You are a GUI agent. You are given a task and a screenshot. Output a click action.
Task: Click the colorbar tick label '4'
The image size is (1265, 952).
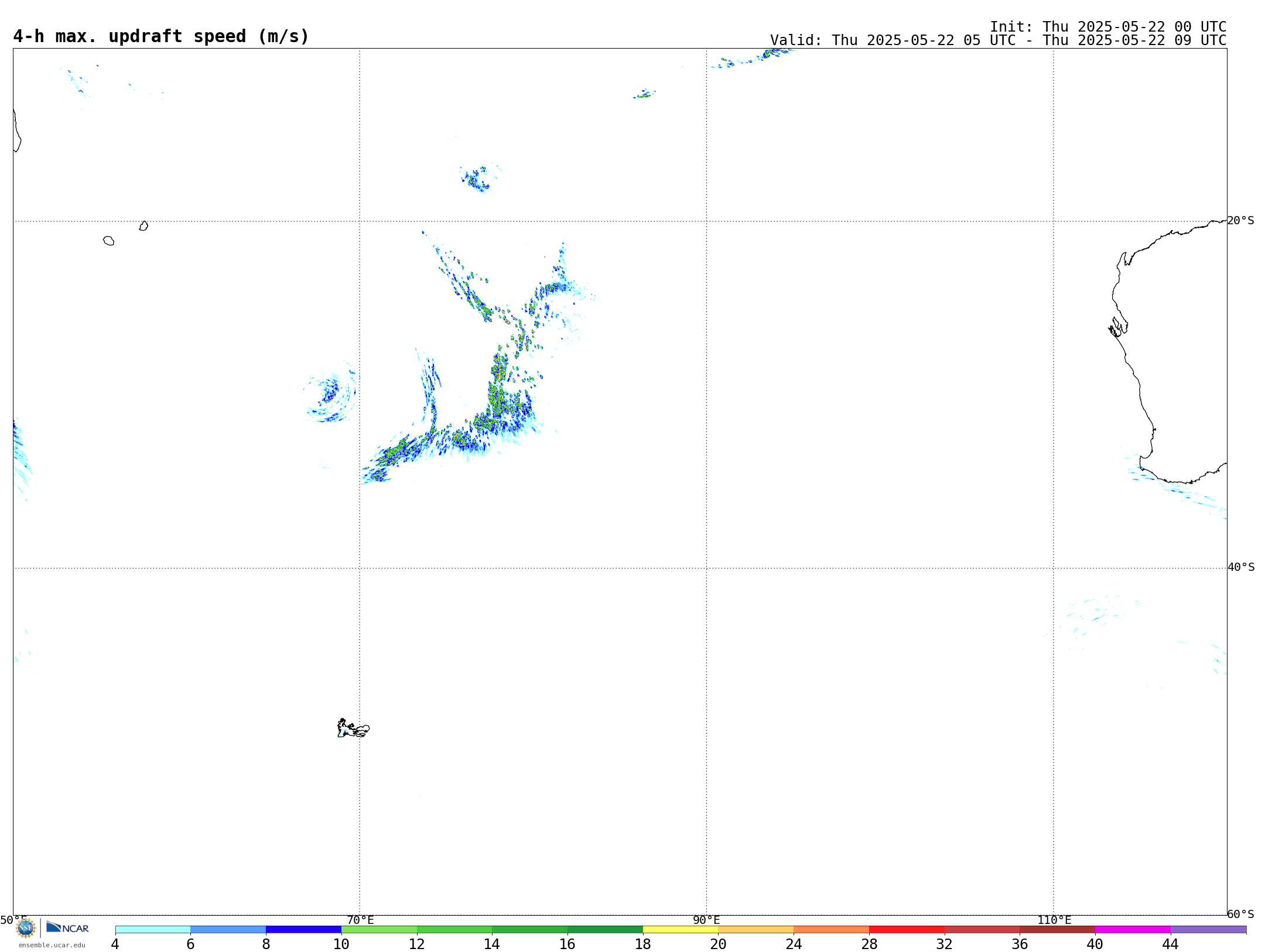click(115, 944)
